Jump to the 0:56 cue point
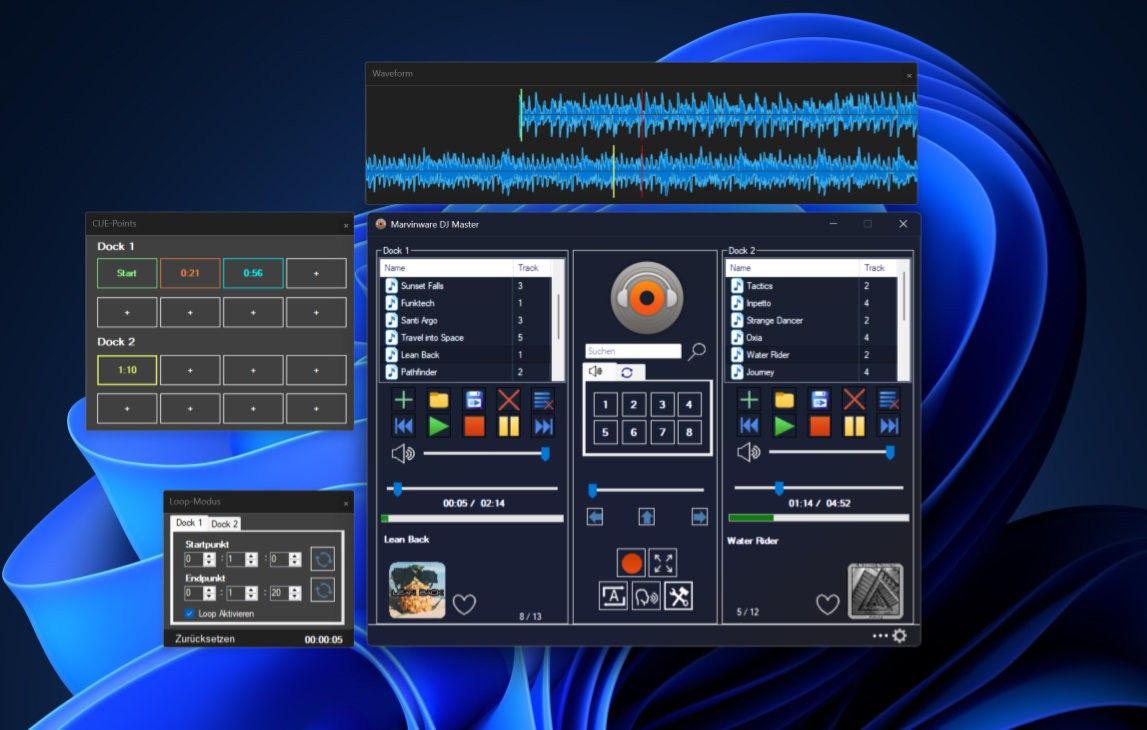Viewport: 1147px width, 730px height. (x=253, y=273)
